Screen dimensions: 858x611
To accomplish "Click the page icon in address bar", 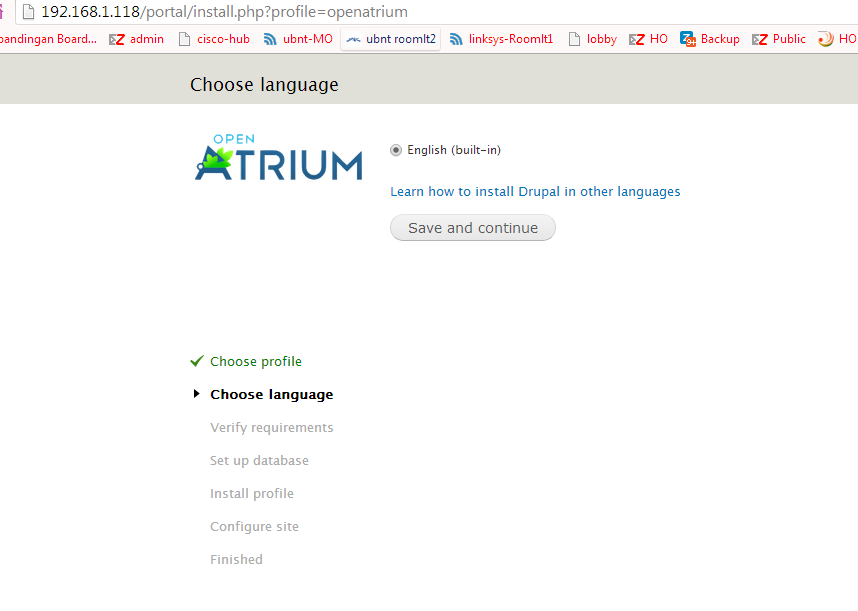I will [28, 11].
